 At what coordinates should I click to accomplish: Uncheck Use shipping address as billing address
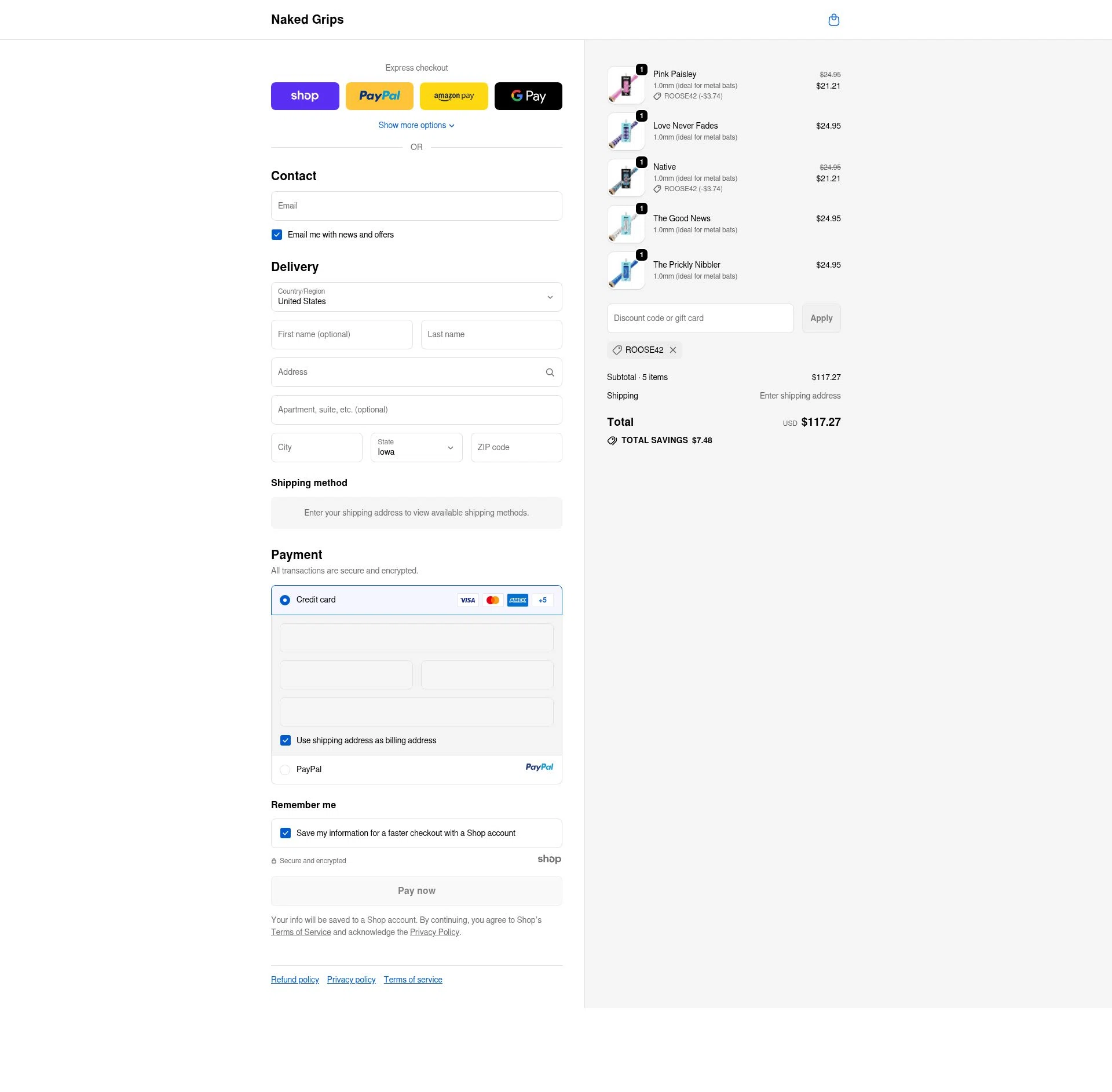[285, 740]
